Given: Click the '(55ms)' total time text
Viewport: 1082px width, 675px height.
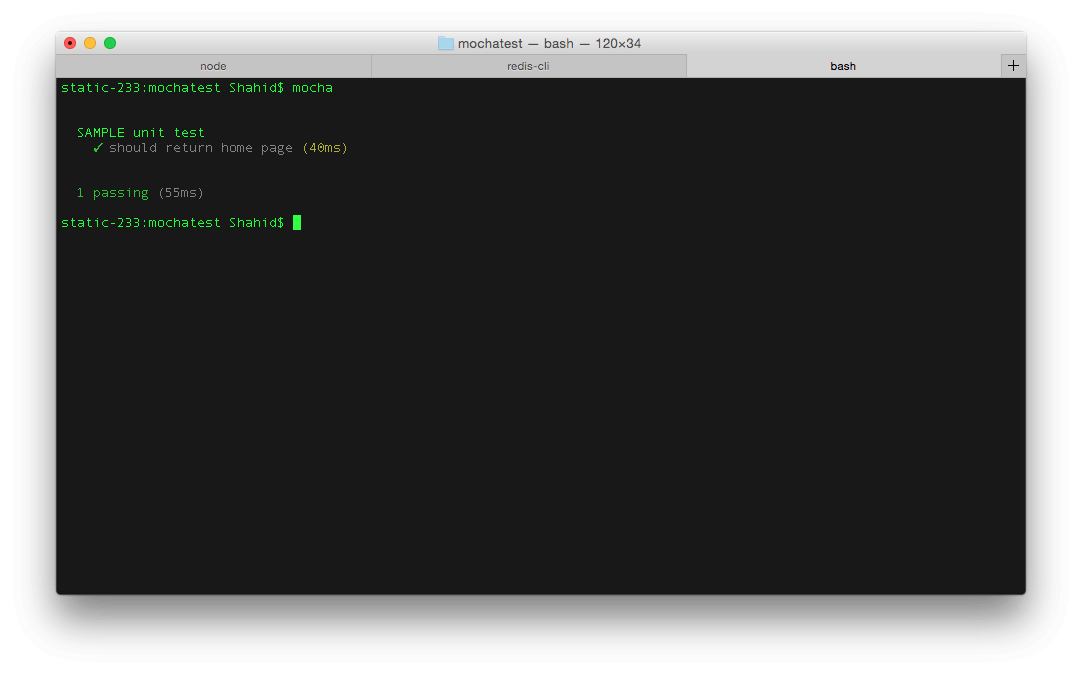Looking at the screenshot, I should [x=181, y=193].
